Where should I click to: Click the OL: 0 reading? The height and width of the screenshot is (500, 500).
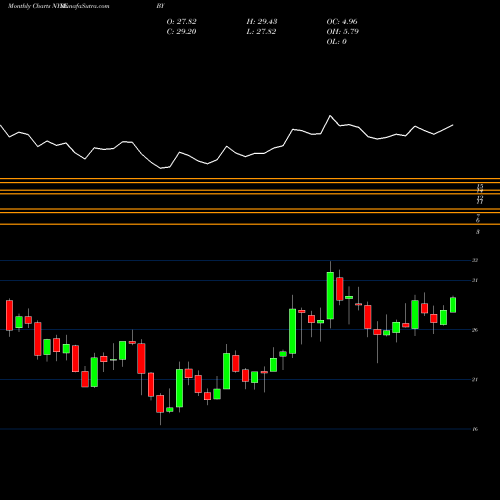pyautogui.click(x=337, y=42)
